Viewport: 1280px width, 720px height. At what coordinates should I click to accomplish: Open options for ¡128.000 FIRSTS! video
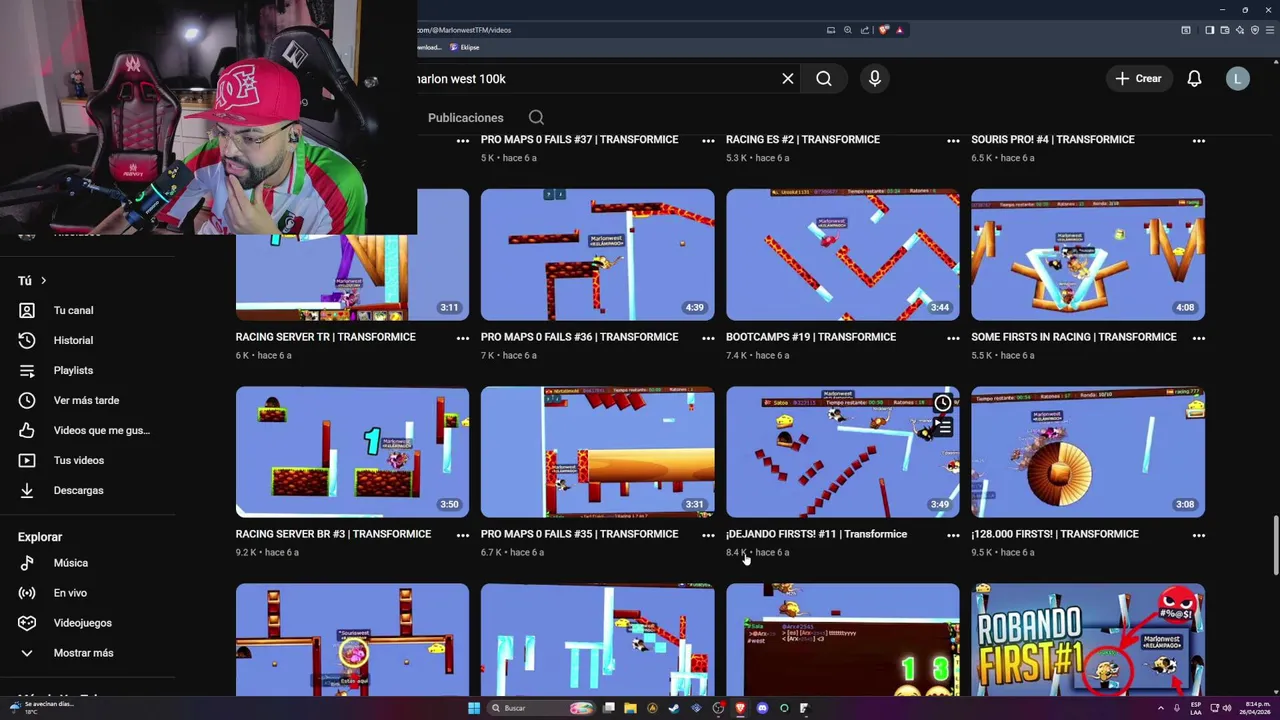1198,535
